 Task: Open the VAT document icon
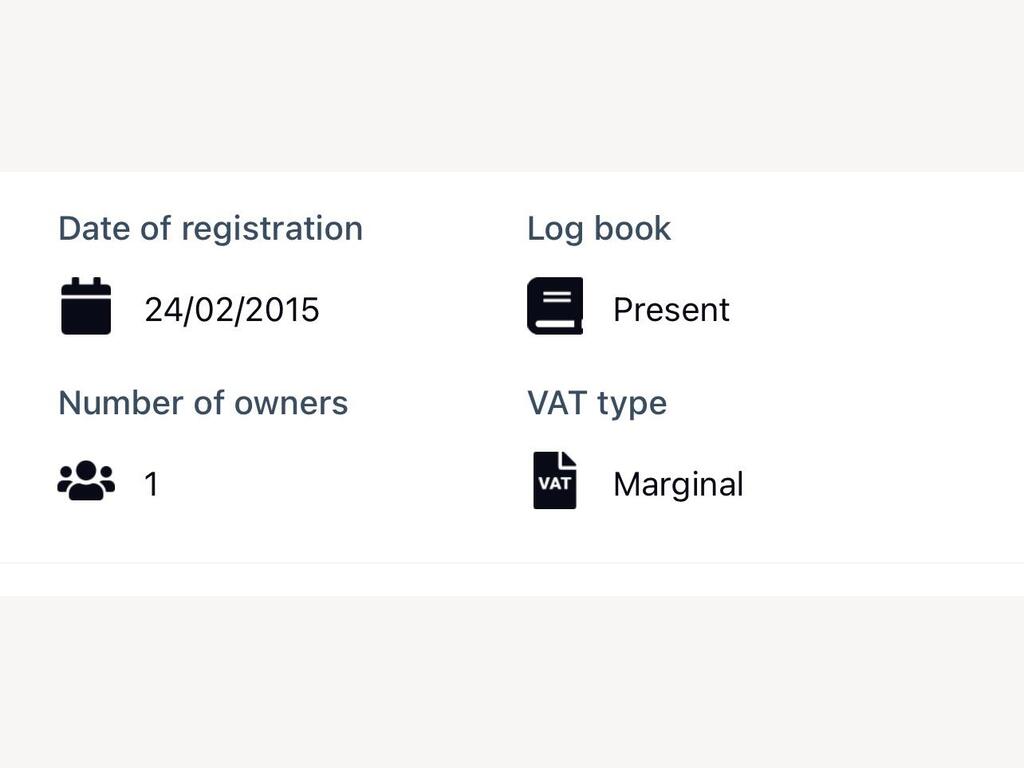tap(555, 481)
